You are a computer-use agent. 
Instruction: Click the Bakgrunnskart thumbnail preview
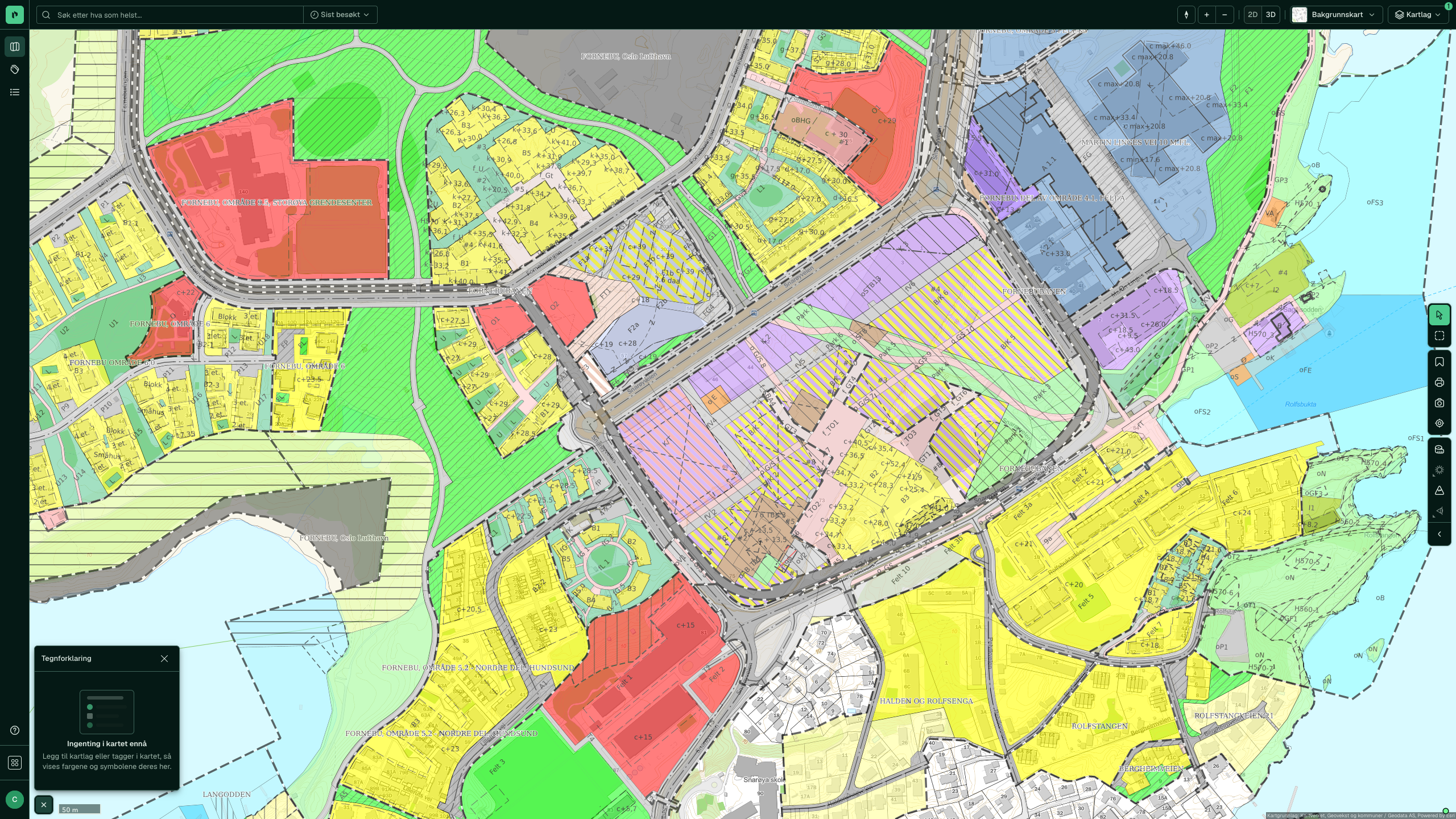(x=1300, y=15)
